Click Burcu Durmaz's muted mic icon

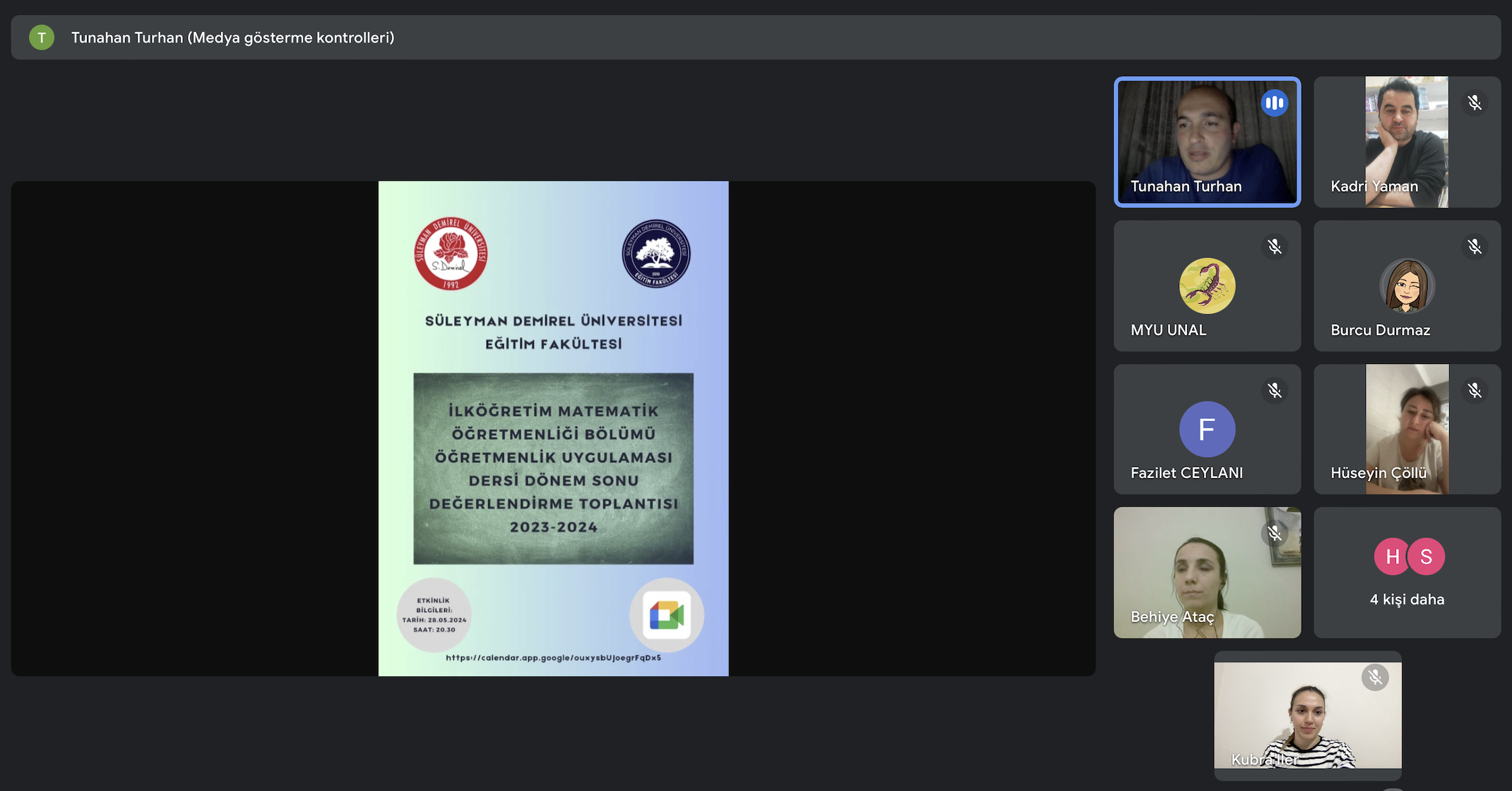(x=1475, y=247)
